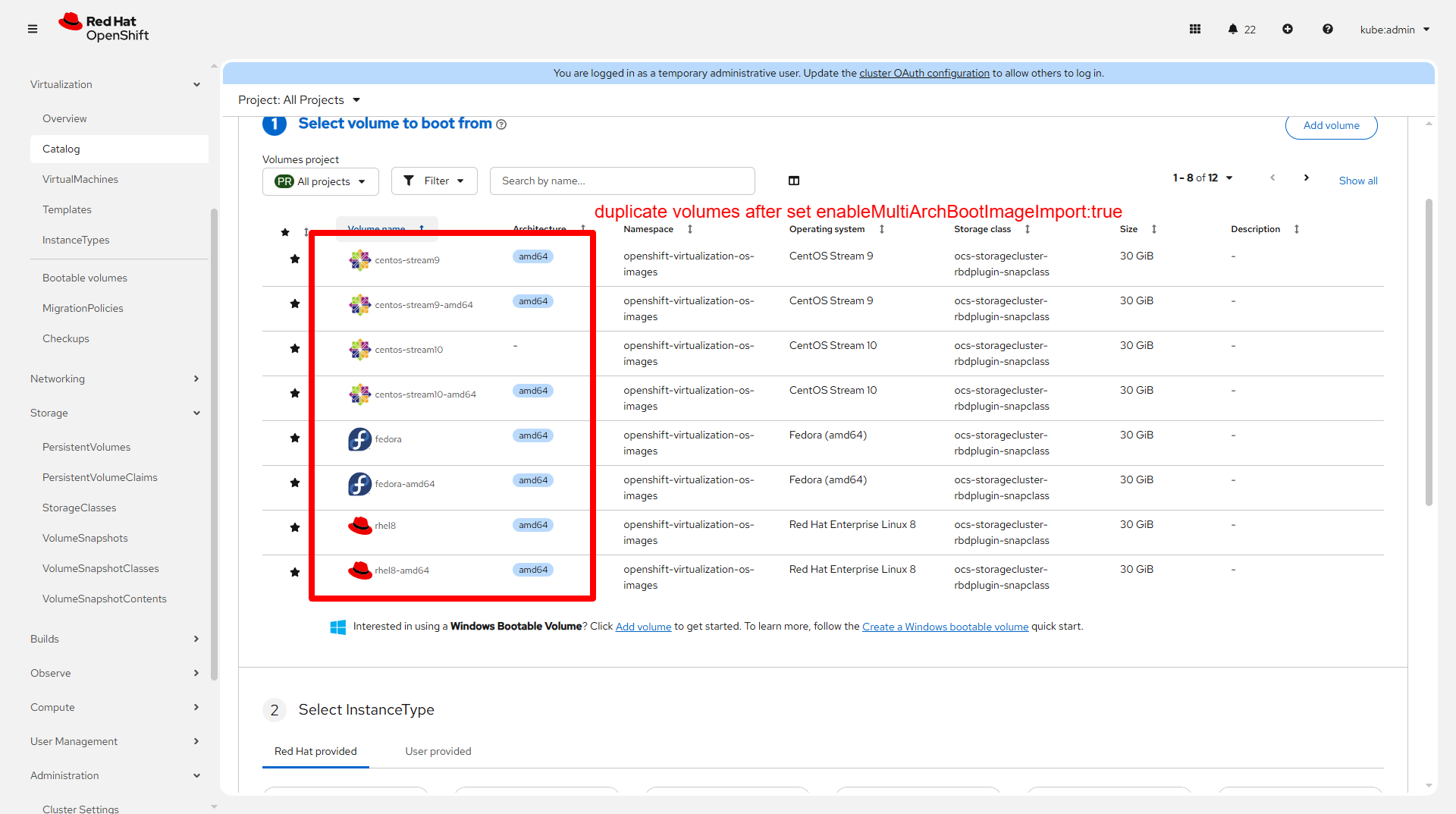Click the Red Hat logo for rhel8 row
The image size is (1456, 814).
[359, 526]
